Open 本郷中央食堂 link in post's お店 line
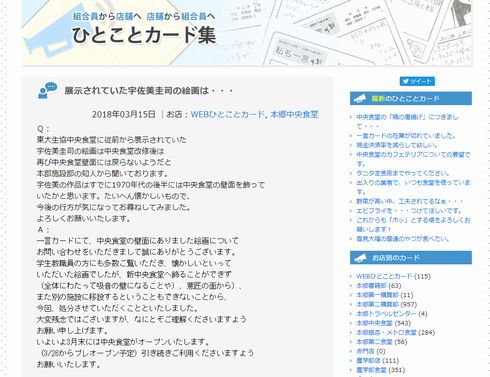 pos(294,114)
